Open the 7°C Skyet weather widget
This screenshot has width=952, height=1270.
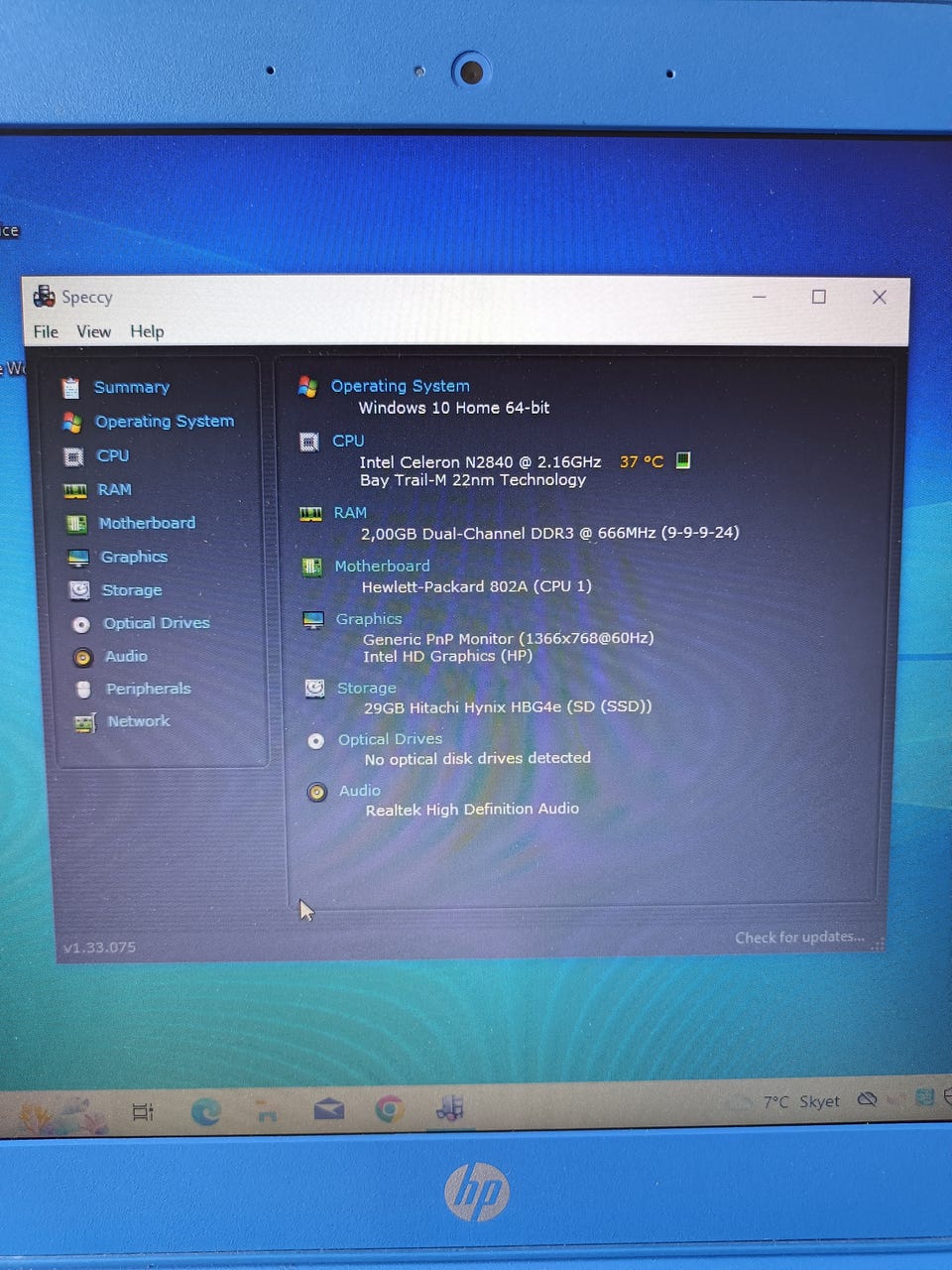785,1101
